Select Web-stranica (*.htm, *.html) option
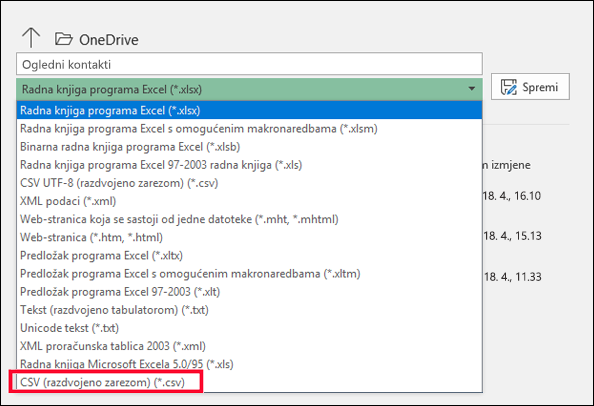The width and height of the screenshot is (594, 406). click(x=249, y=237)
